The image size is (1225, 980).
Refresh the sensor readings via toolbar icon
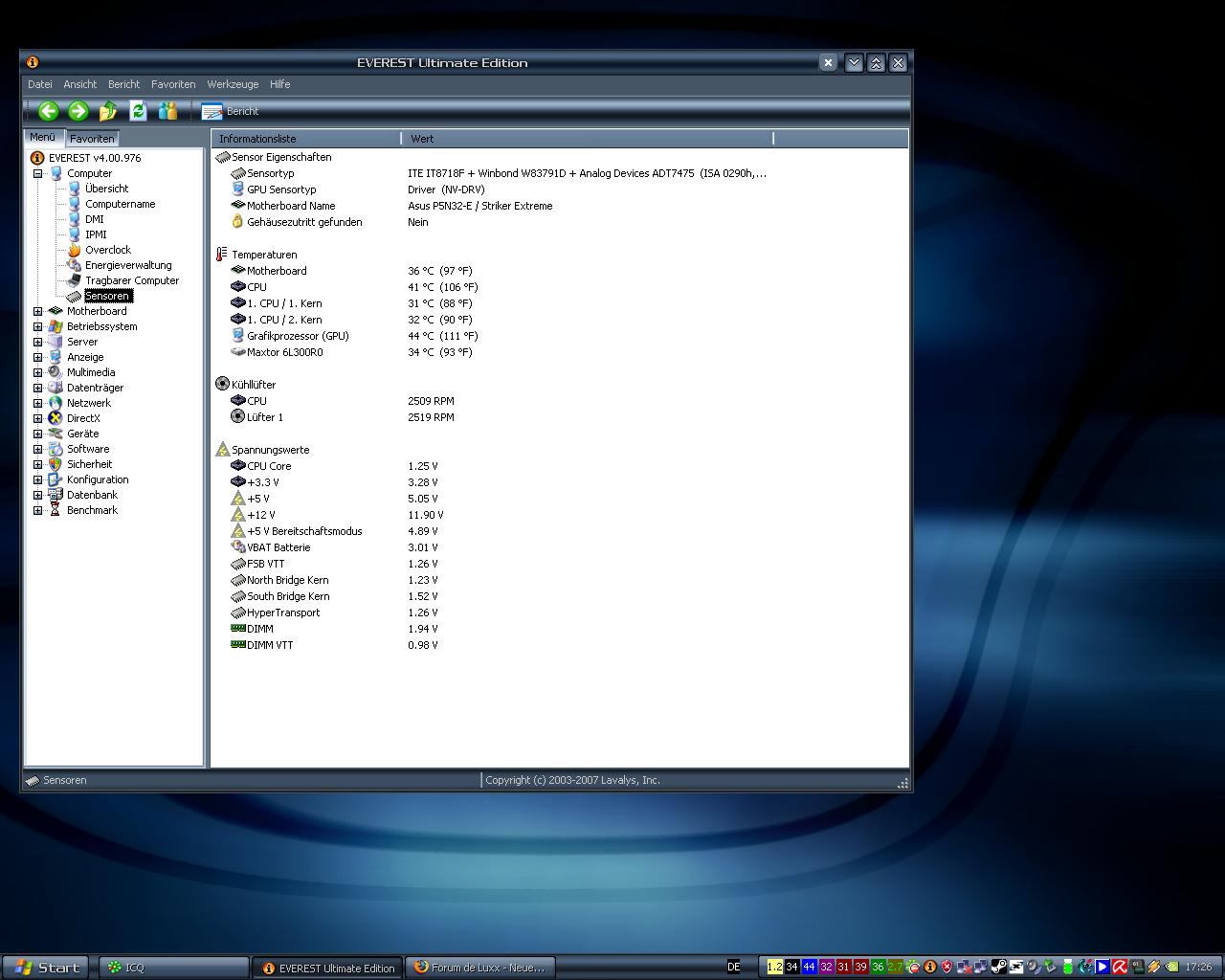click(x=138, y=111)
